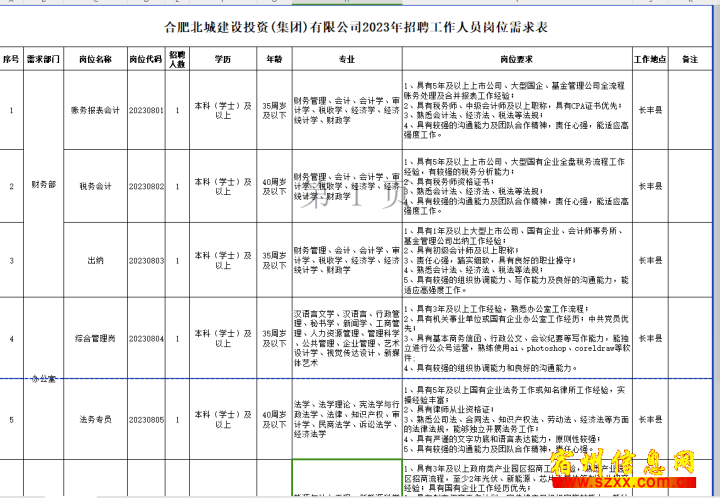The image size is (720, 498).
Task: Click 长丰县 location in row 1
Action: tap(650, 110)
